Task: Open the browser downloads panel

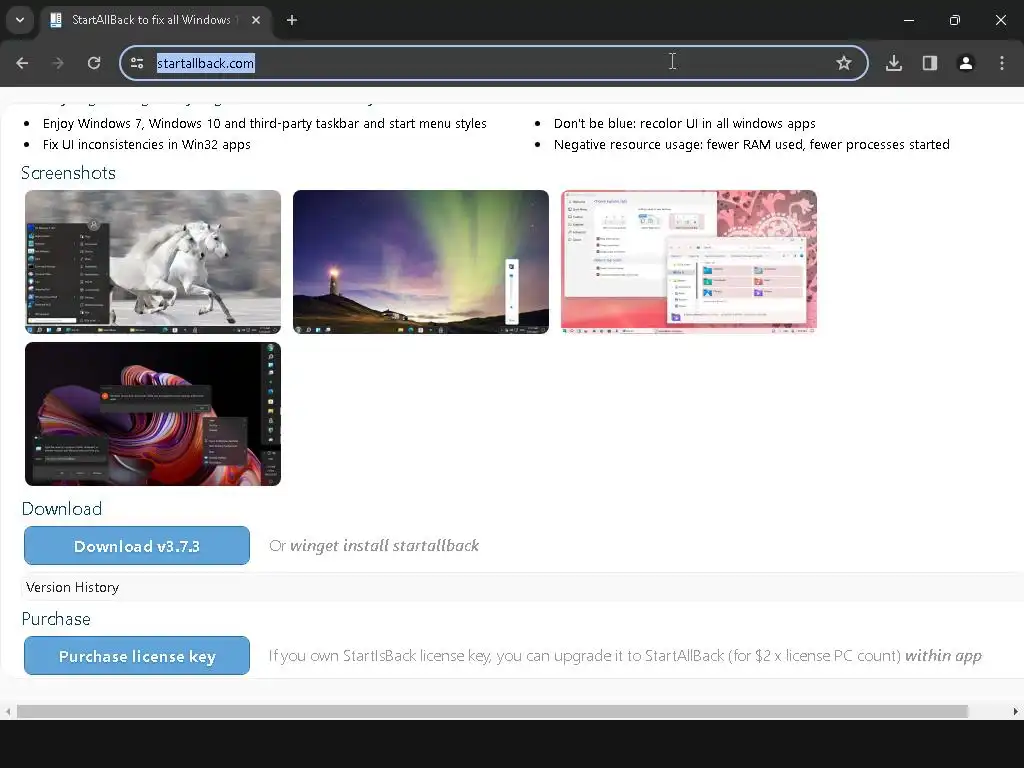Action: point(894,63)
